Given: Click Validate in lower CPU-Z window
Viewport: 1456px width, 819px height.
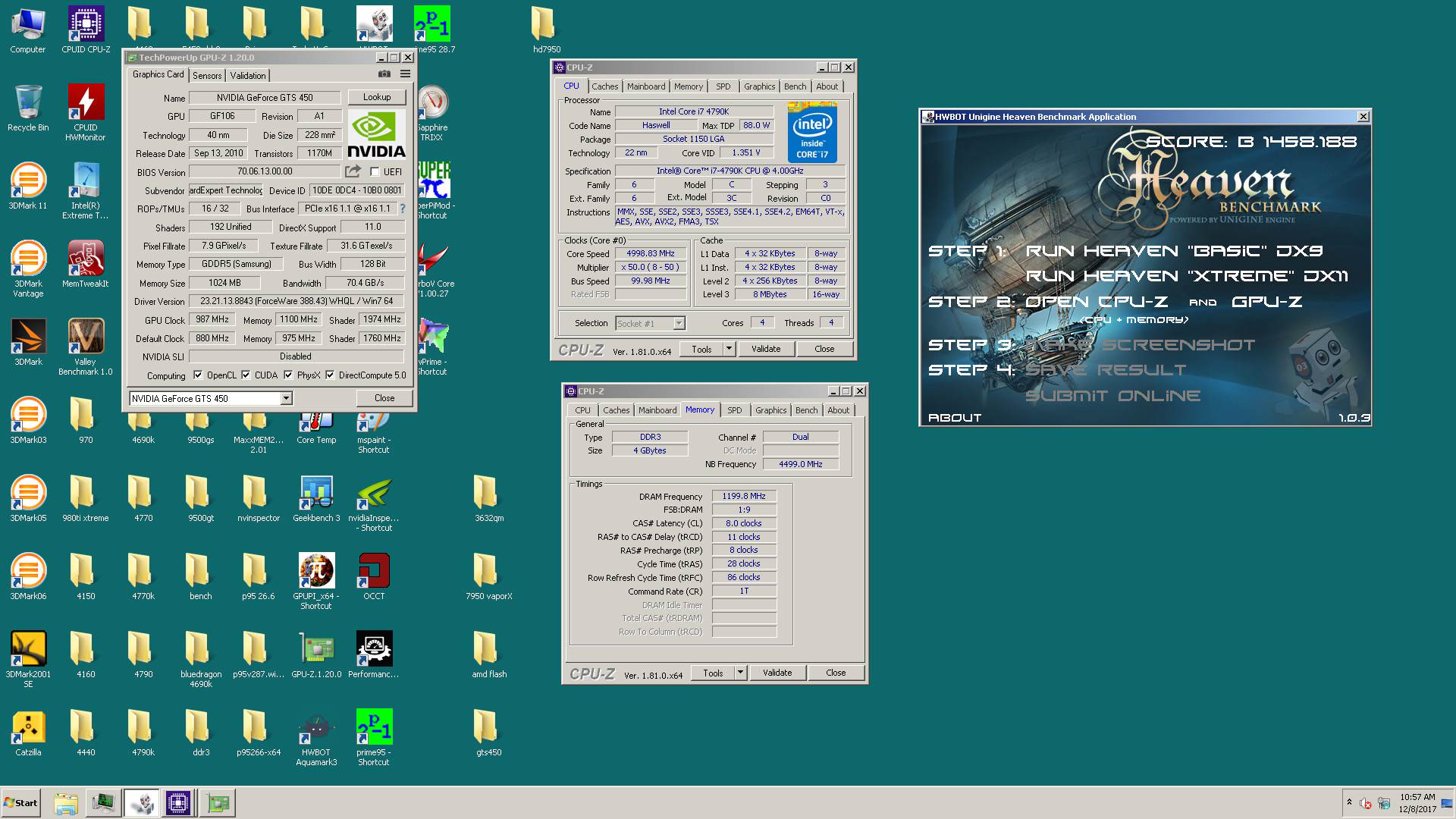Looking at the screenshot, I should (777, 673).
